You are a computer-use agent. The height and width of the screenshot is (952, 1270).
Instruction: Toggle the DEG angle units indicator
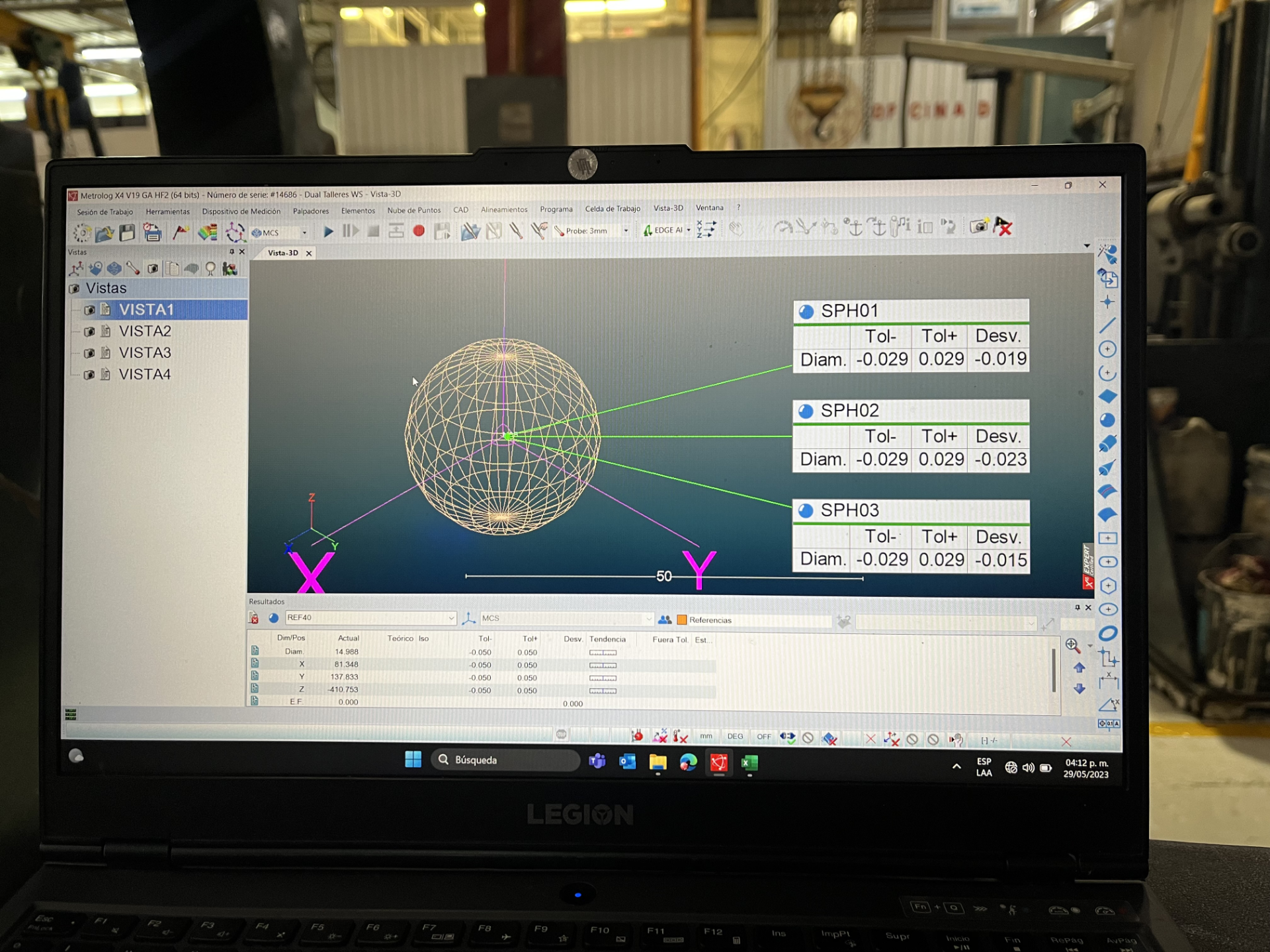(x=735, y=736)
